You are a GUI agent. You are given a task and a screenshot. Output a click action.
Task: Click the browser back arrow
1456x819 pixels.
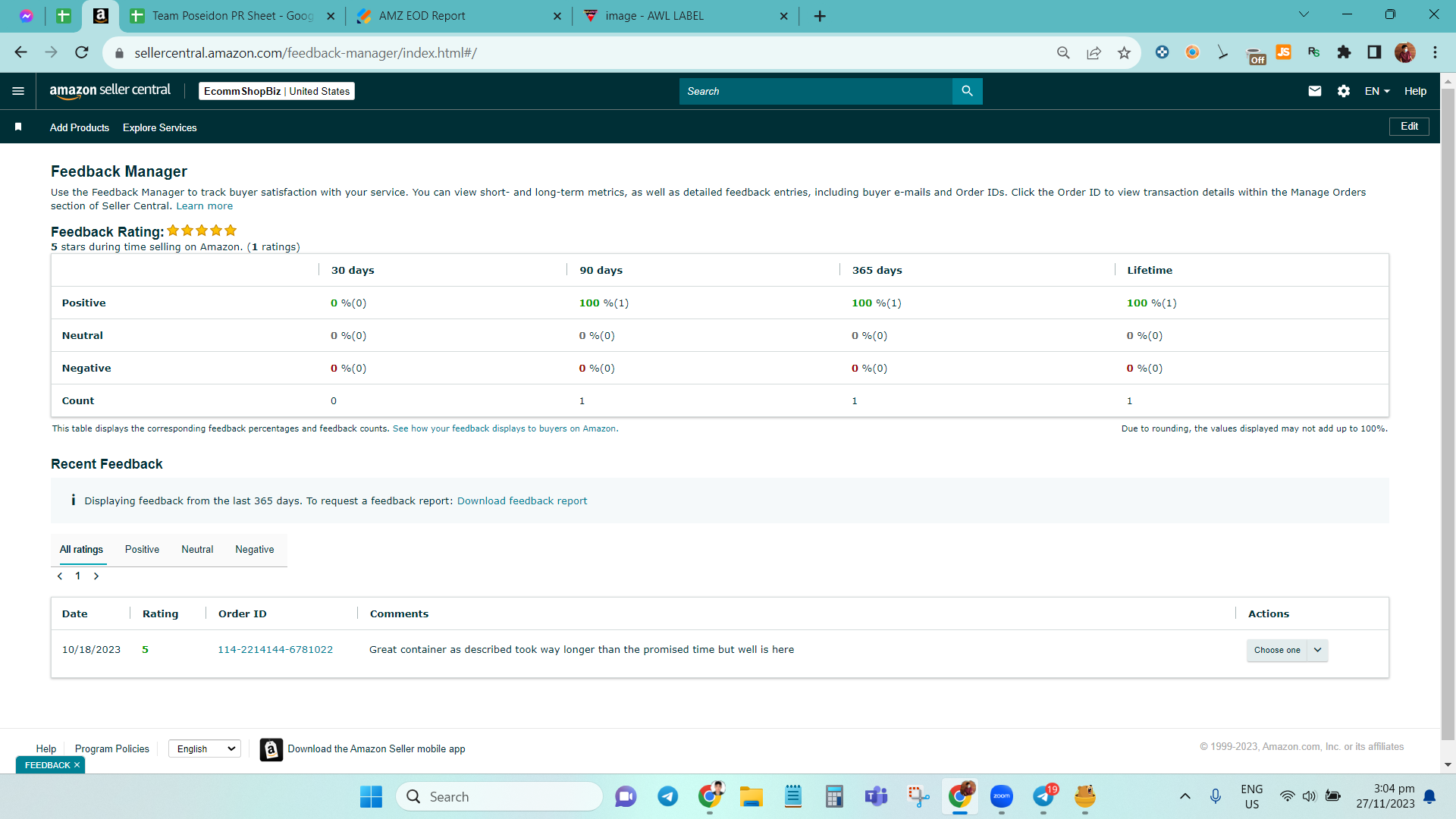click(20, 52)
